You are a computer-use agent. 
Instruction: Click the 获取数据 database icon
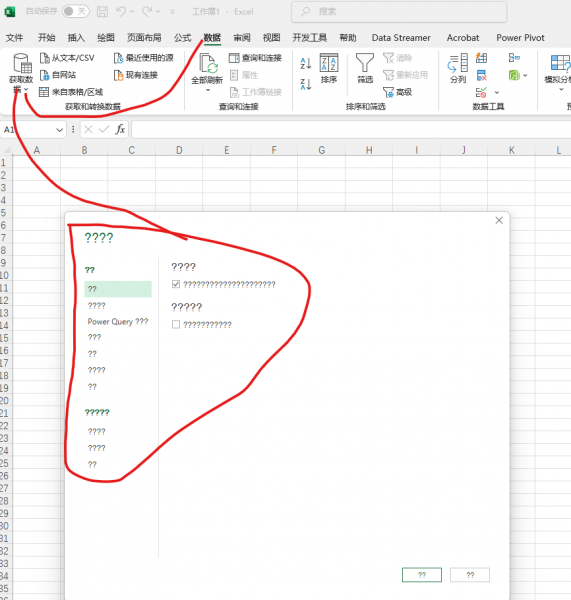click(22, 63)
